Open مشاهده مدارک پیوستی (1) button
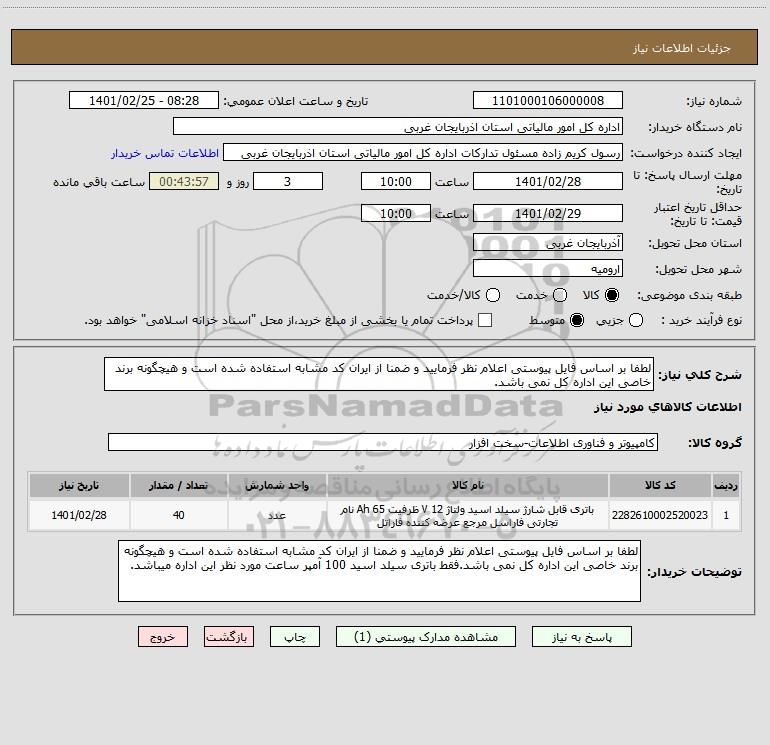 pos(426,637)
